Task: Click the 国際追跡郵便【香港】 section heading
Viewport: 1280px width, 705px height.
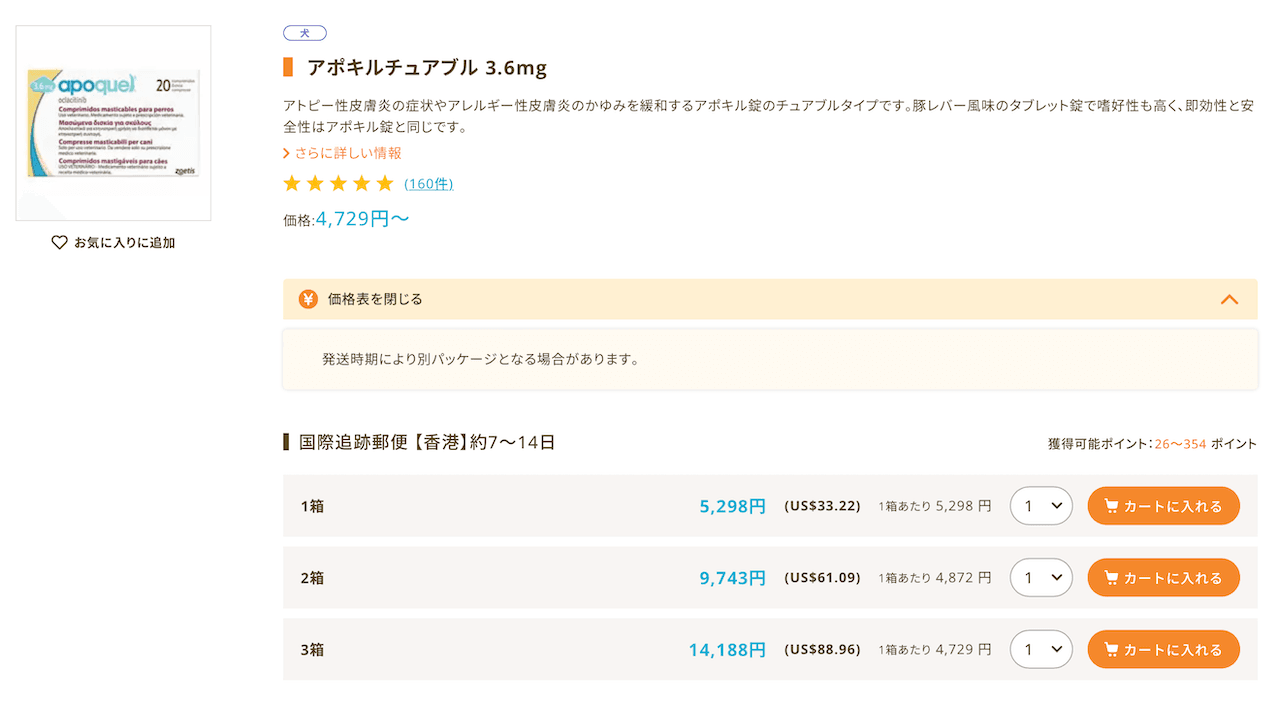Action: [420, 442]
